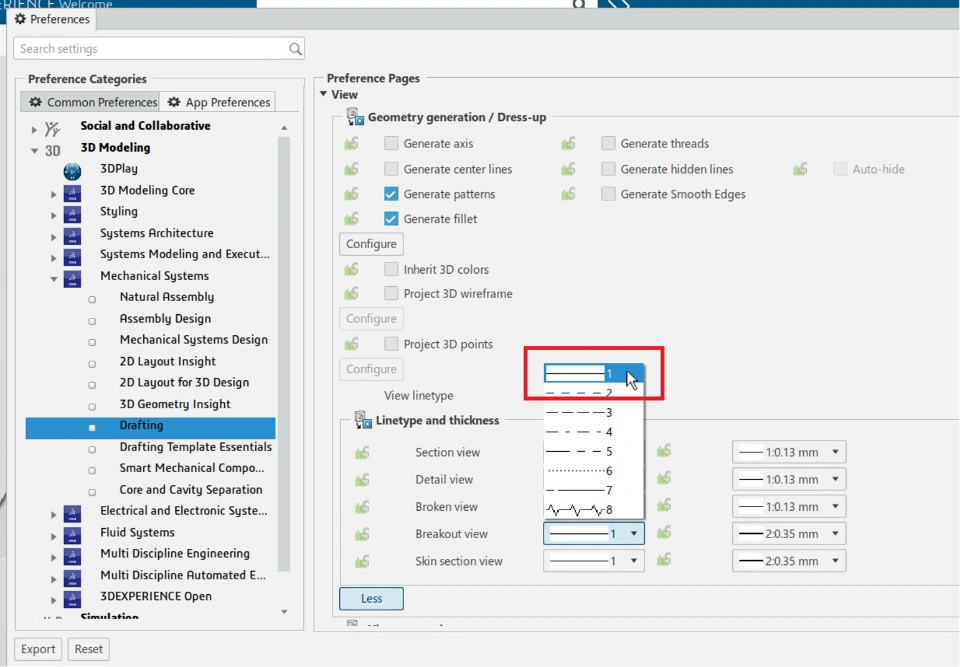Screen dimensions: 960x667
Task: Click the Geometry generation section icon
Action: pyautogui.click(x=355, y=116)
